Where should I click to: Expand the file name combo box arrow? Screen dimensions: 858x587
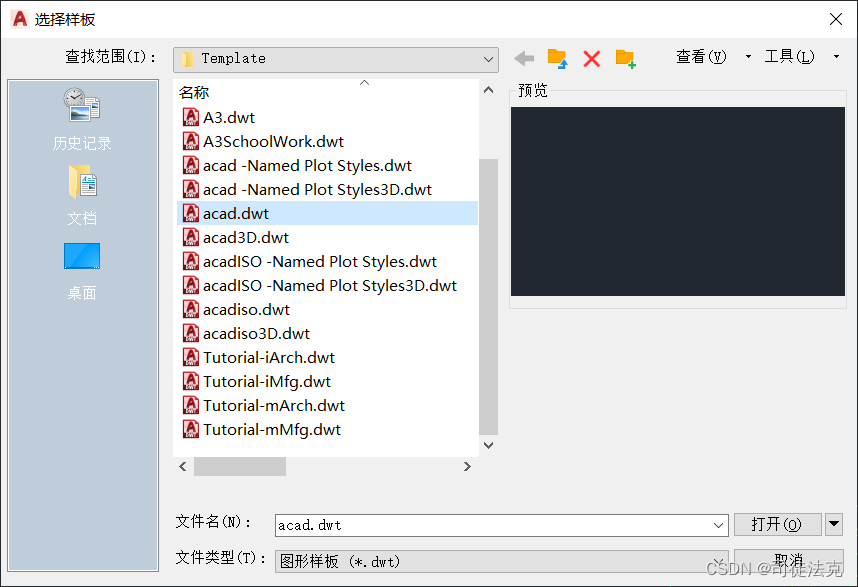[718, 525]
